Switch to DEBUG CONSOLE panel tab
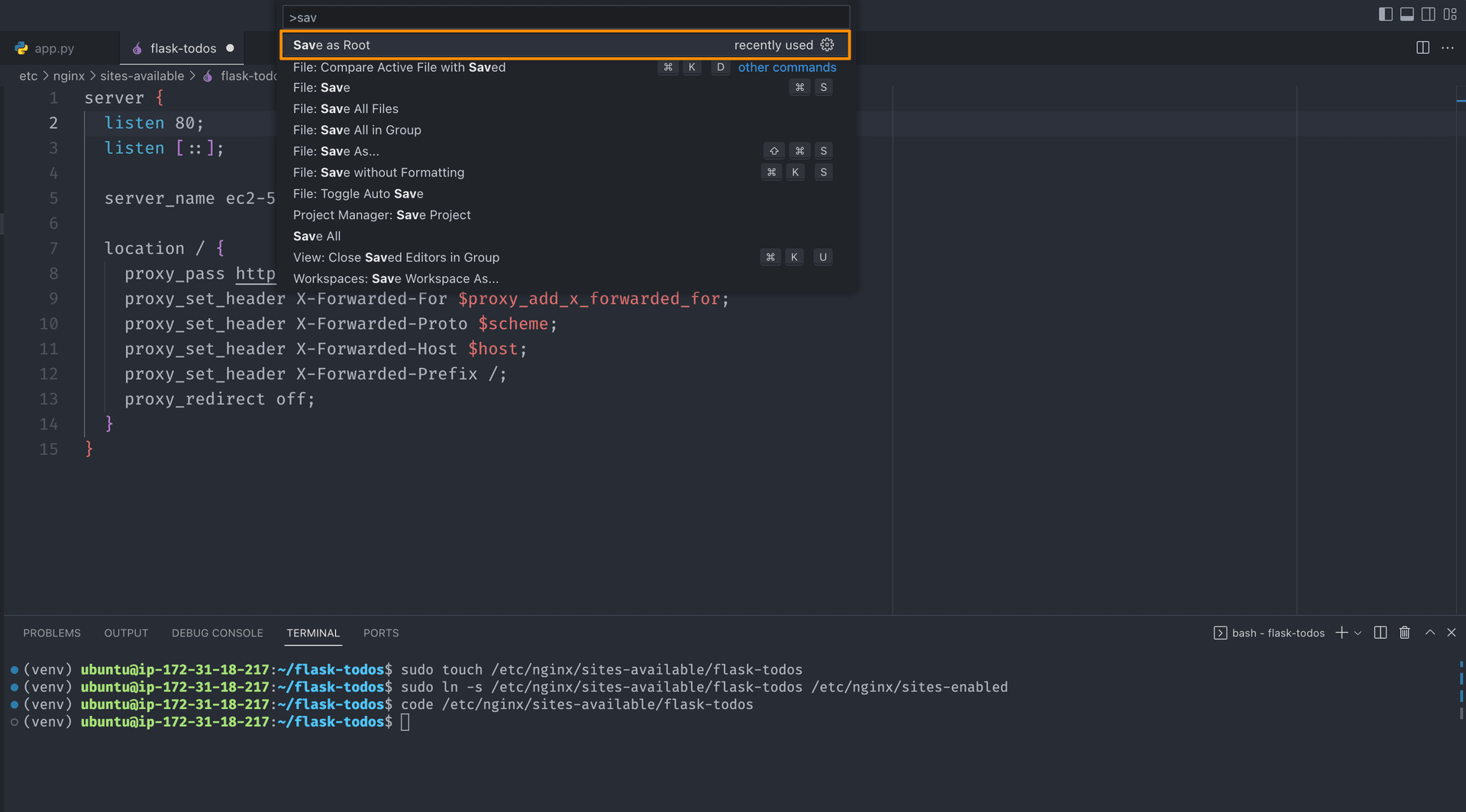1466x812 pixels. coord(217,633)
